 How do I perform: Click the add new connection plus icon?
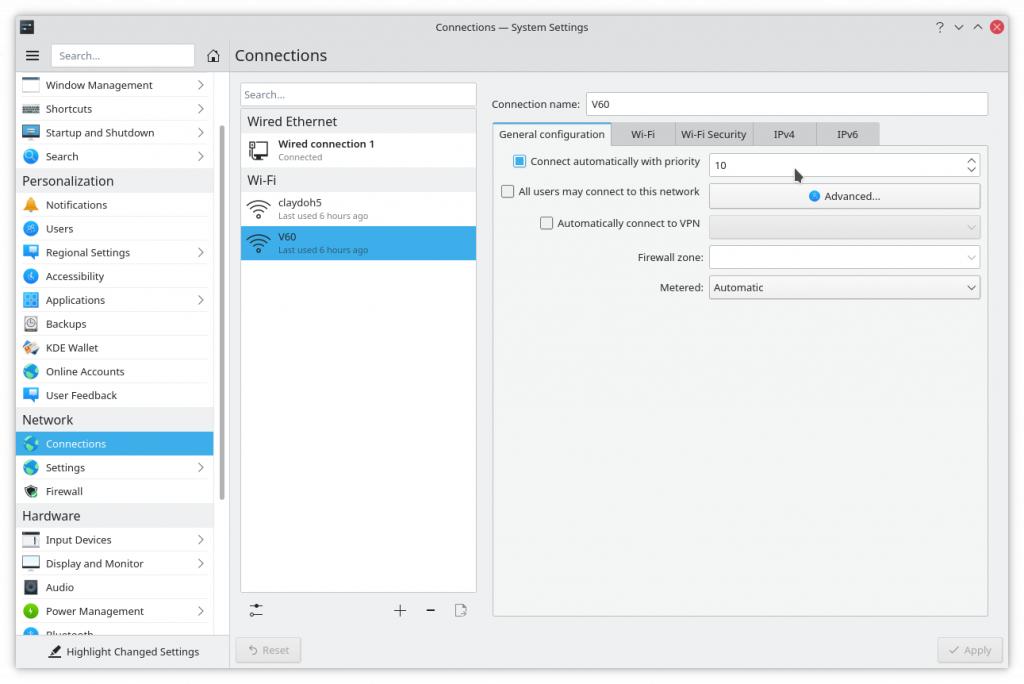coord(400,610)
